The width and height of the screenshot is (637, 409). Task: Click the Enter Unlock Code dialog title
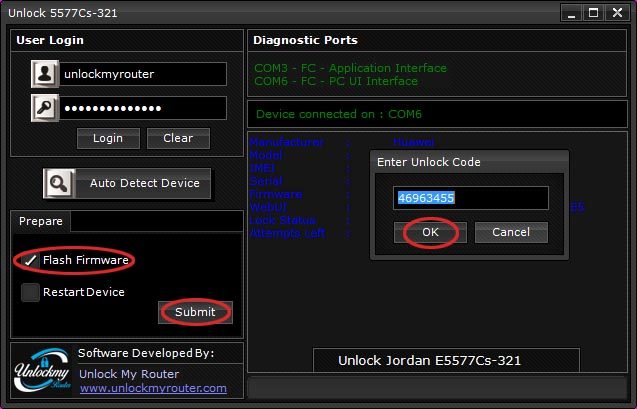click(x=429, y=162)
